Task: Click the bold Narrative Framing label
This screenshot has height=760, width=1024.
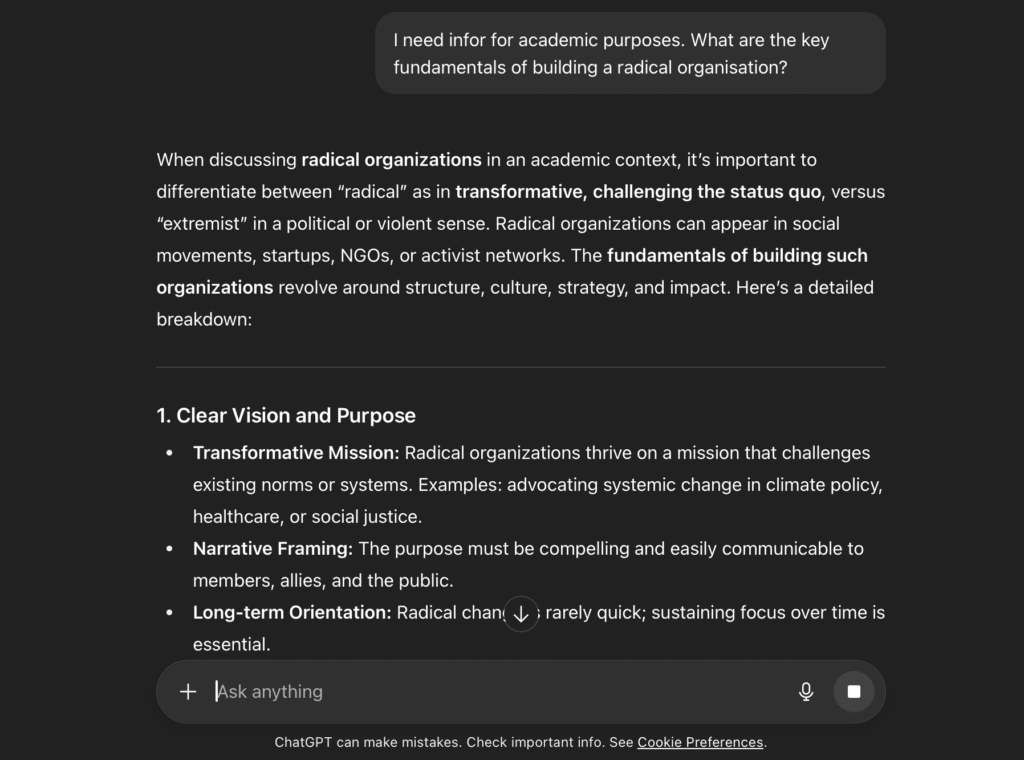Action: point(273,549)
